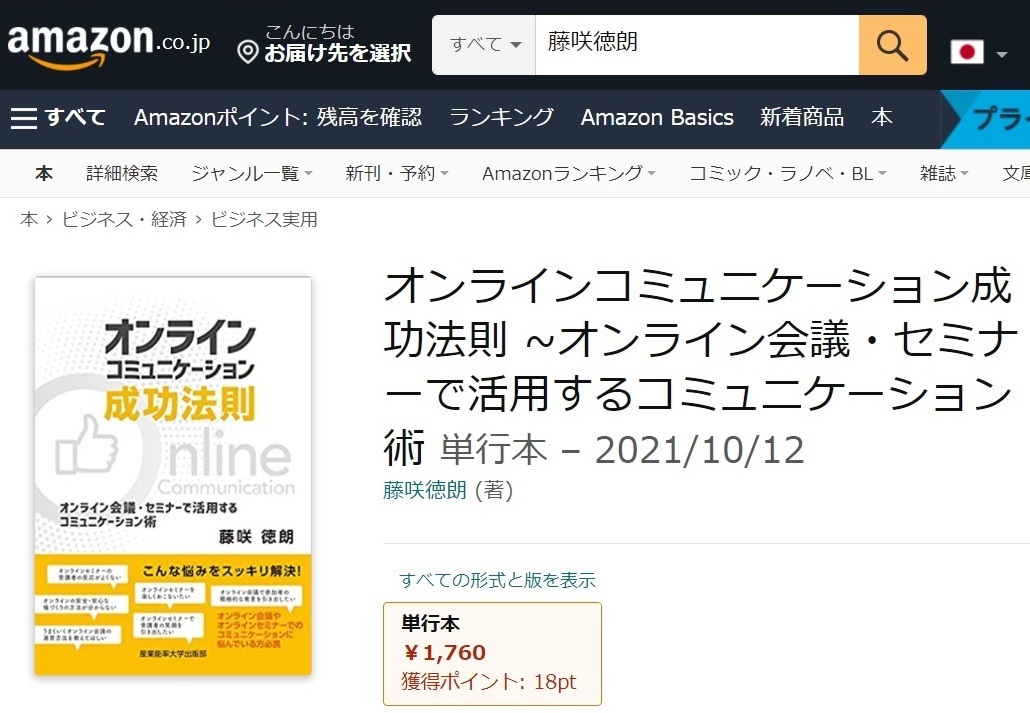The image size is (1030, 713).
Task: Open the 雑誌 dropdown menu
Action: tap(944, 173)
